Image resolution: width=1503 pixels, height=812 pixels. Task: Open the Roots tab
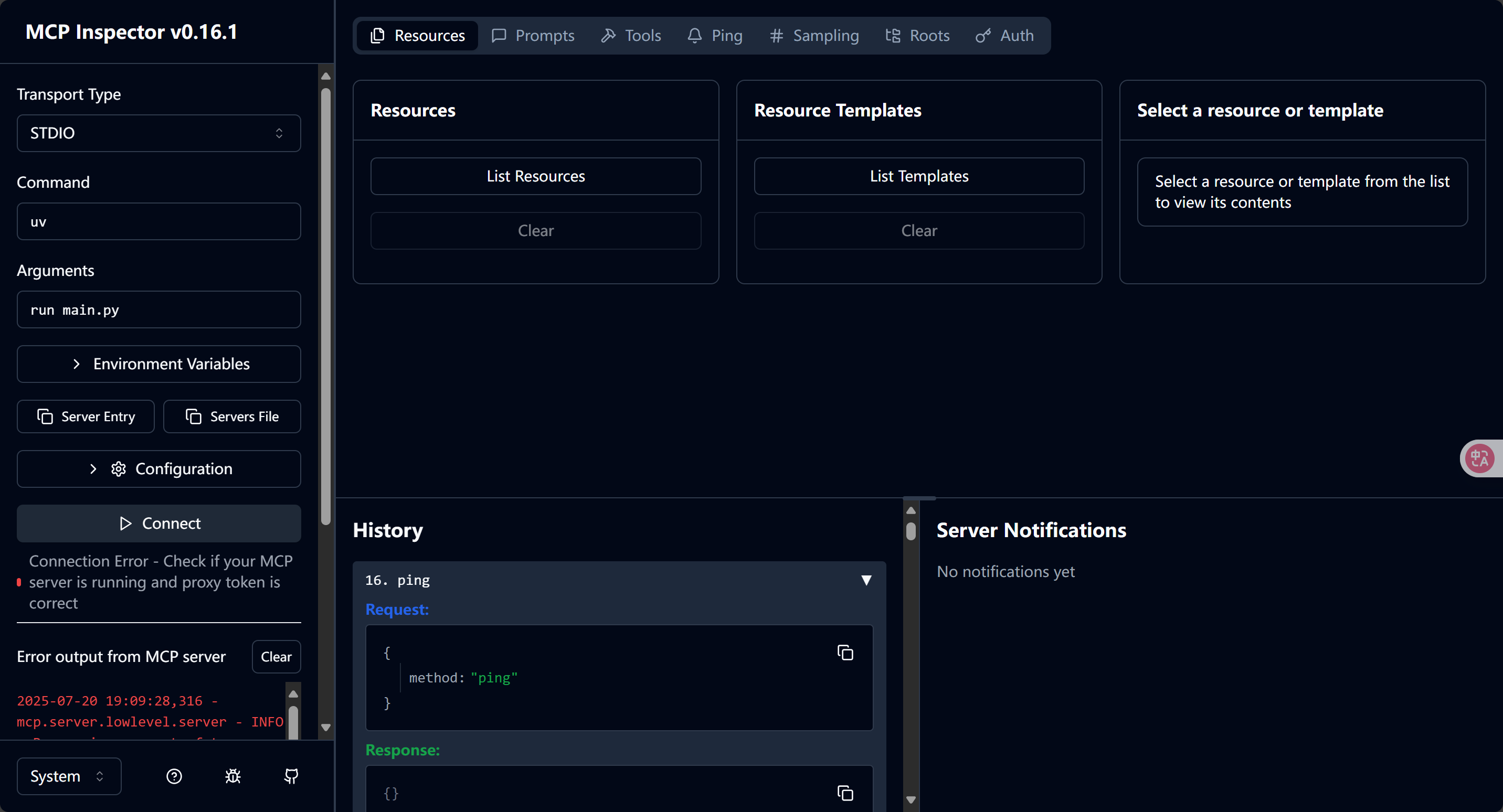917,36
